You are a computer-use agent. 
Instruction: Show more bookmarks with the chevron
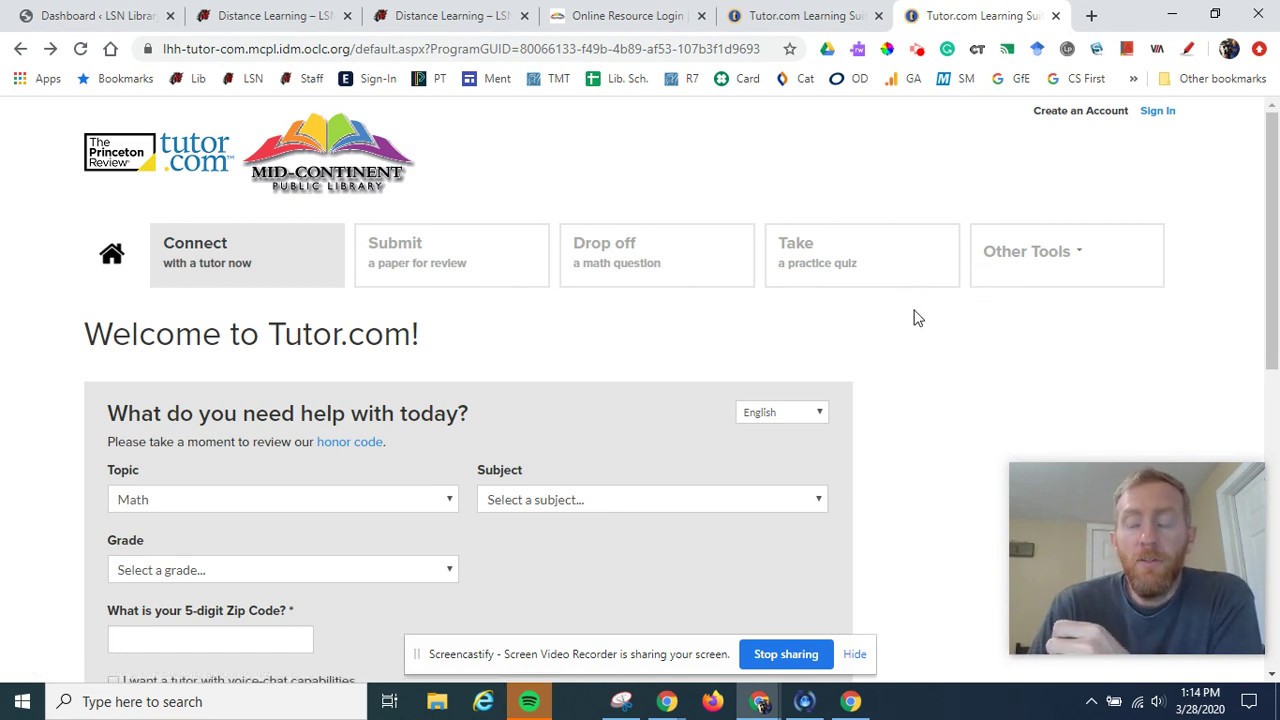click(x=1133, y=78)
